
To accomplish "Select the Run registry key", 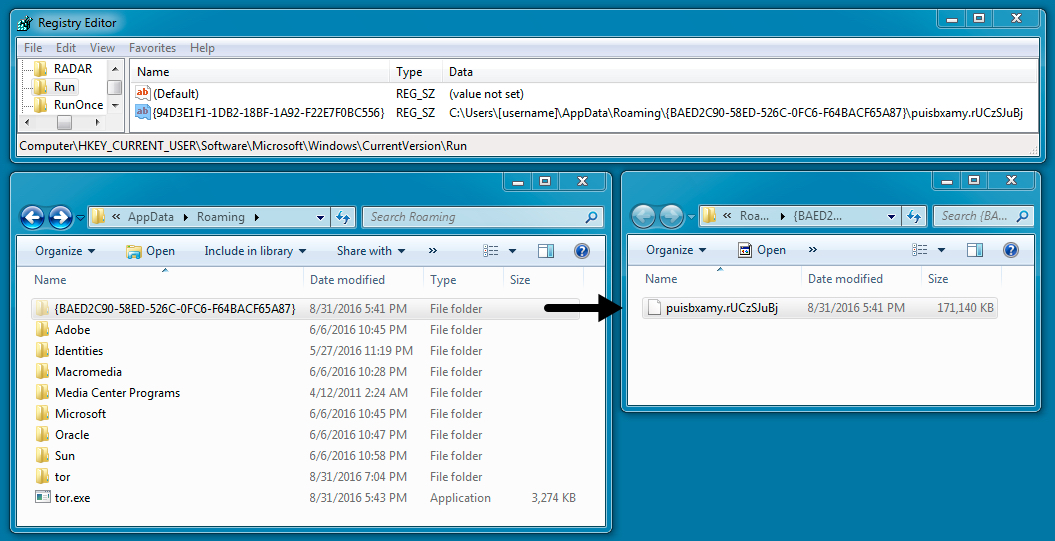I will (x=64, y=87).
